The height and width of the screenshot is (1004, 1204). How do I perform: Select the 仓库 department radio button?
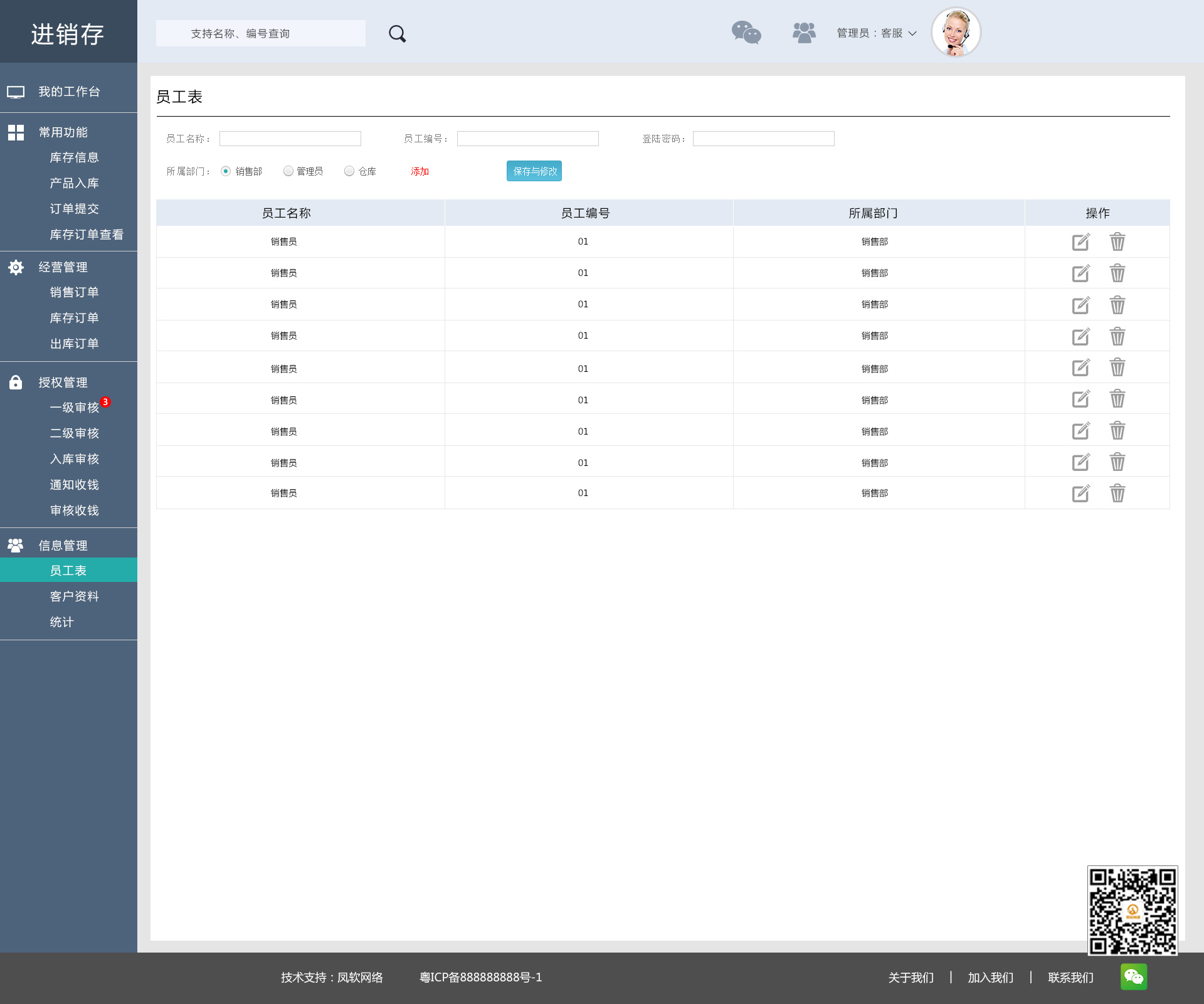349,171
